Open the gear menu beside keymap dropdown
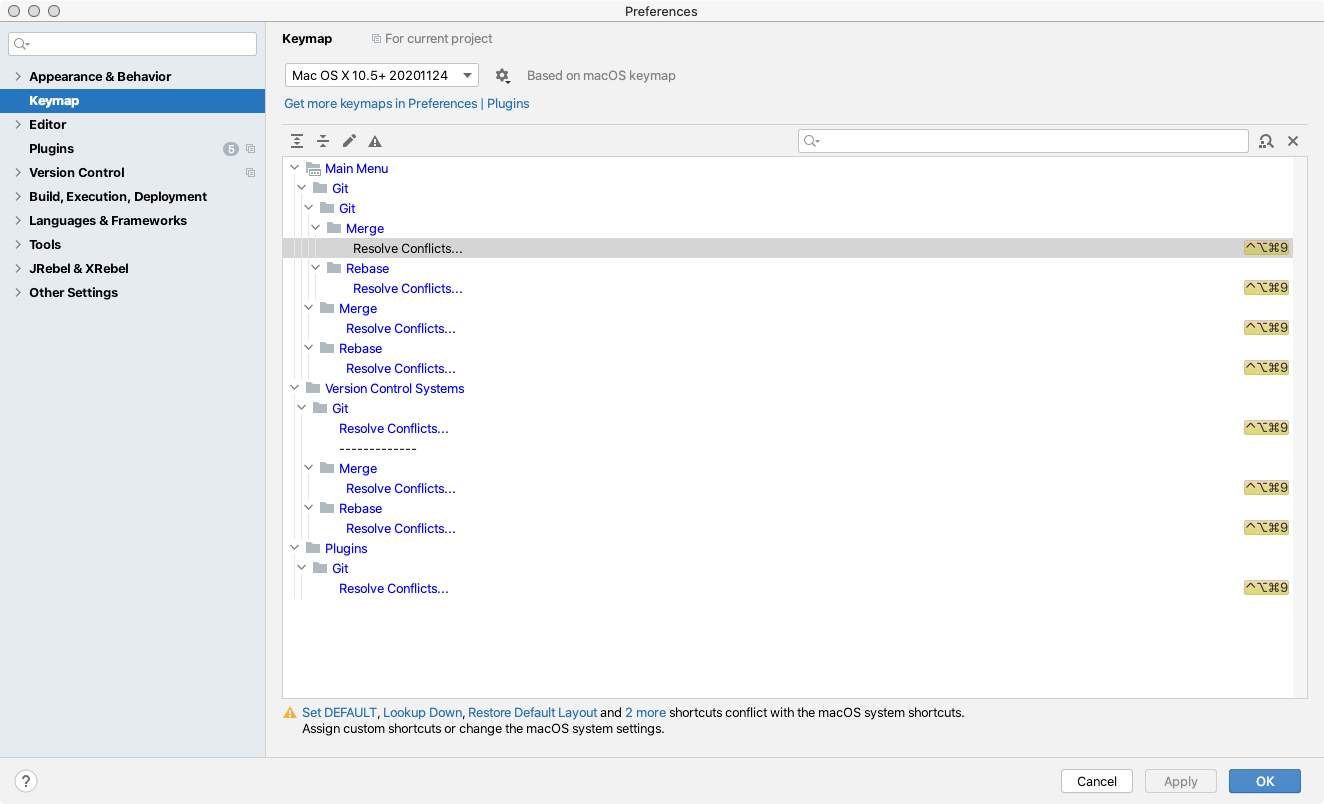This screenshot has width=1324, height=804. click(x=502, y=76)
